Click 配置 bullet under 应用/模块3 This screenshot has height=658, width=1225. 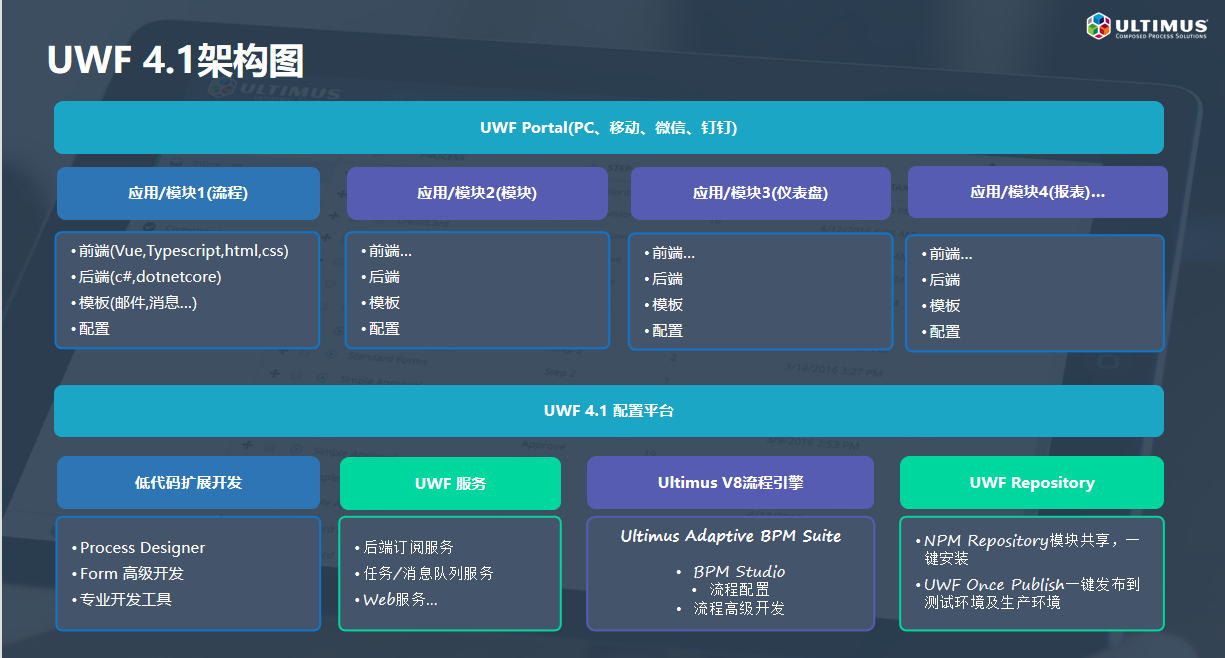pos(664,330)
